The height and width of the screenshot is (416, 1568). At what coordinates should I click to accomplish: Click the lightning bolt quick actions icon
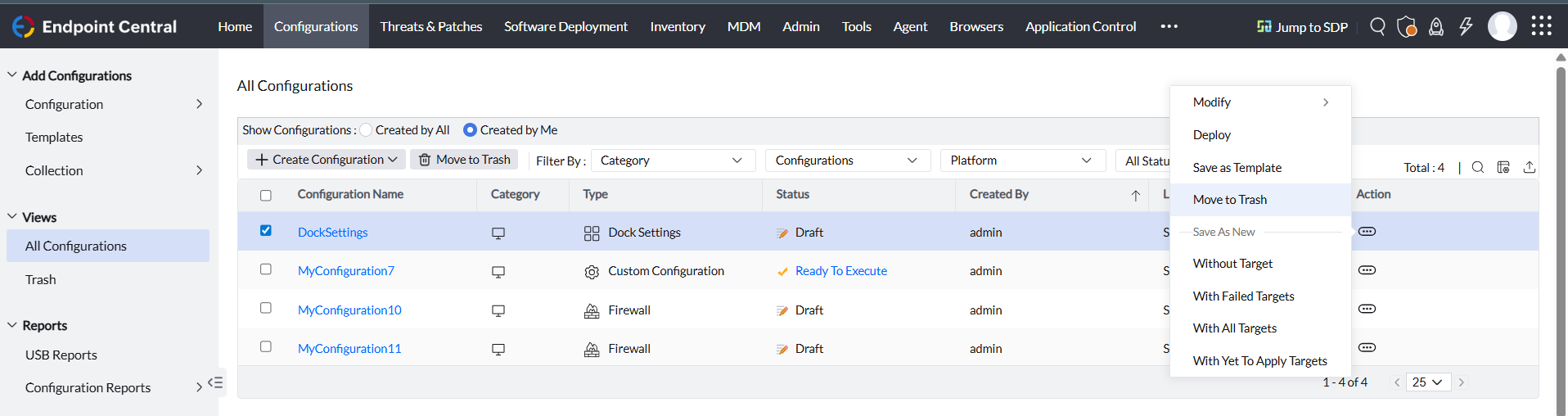(1466, 27)
